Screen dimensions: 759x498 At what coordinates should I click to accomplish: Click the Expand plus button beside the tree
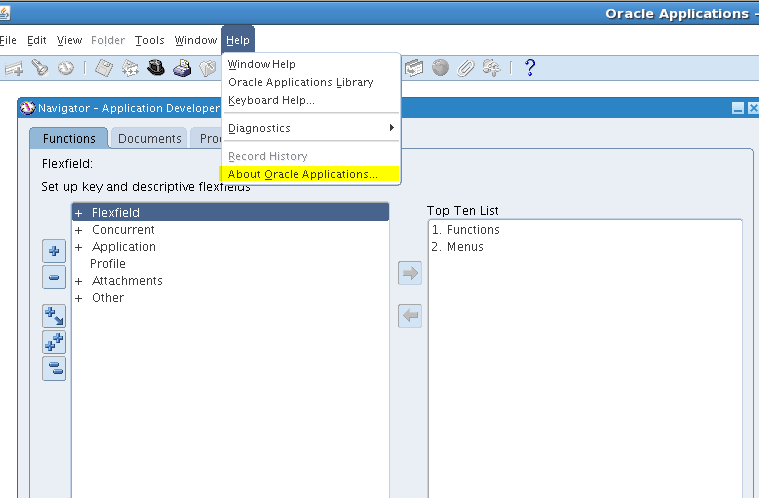pos(54,251)
